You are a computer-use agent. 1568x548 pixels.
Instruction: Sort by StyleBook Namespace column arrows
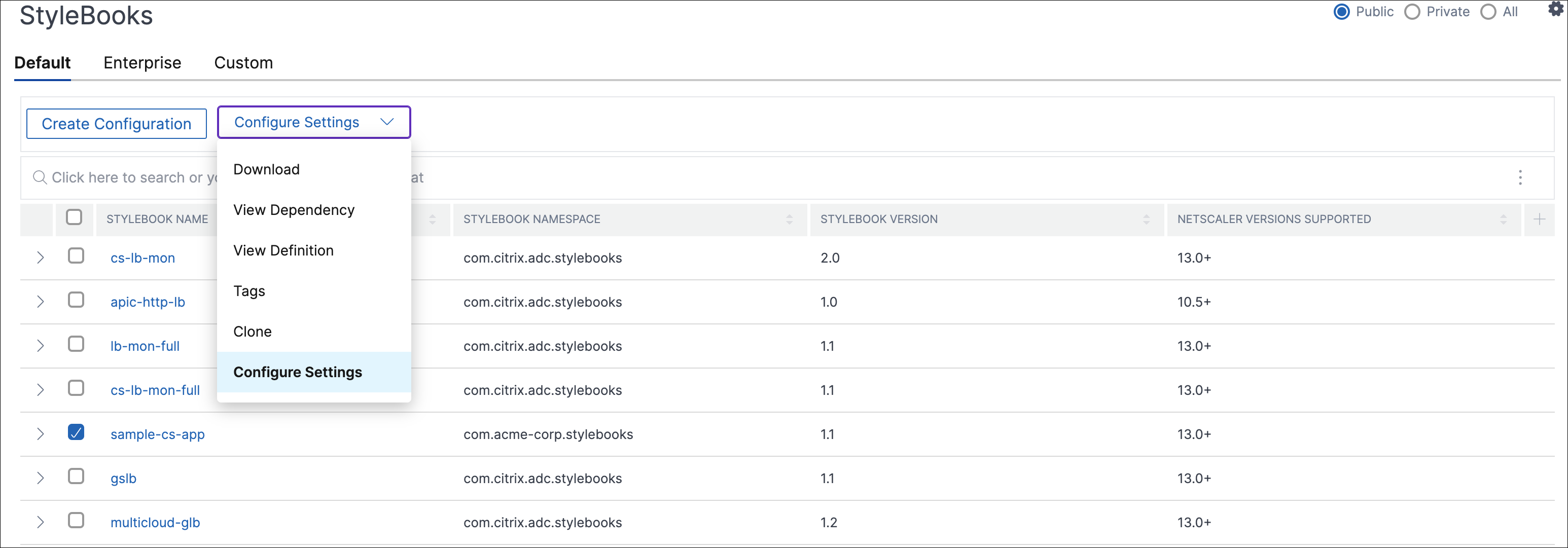click(x=789, y=219)
